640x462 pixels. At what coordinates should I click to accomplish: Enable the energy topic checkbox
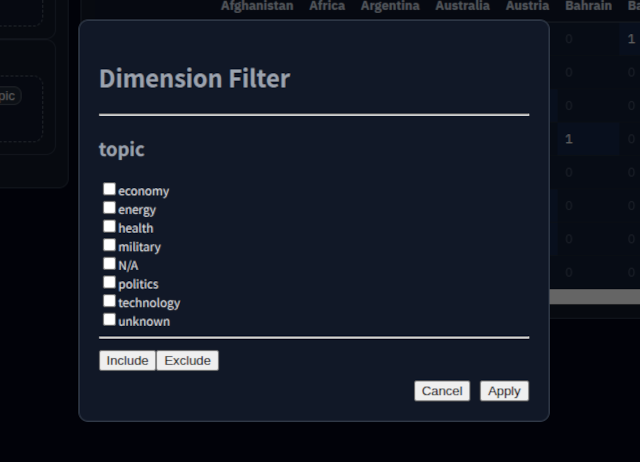pyautogui.click(x=109, y=208)
